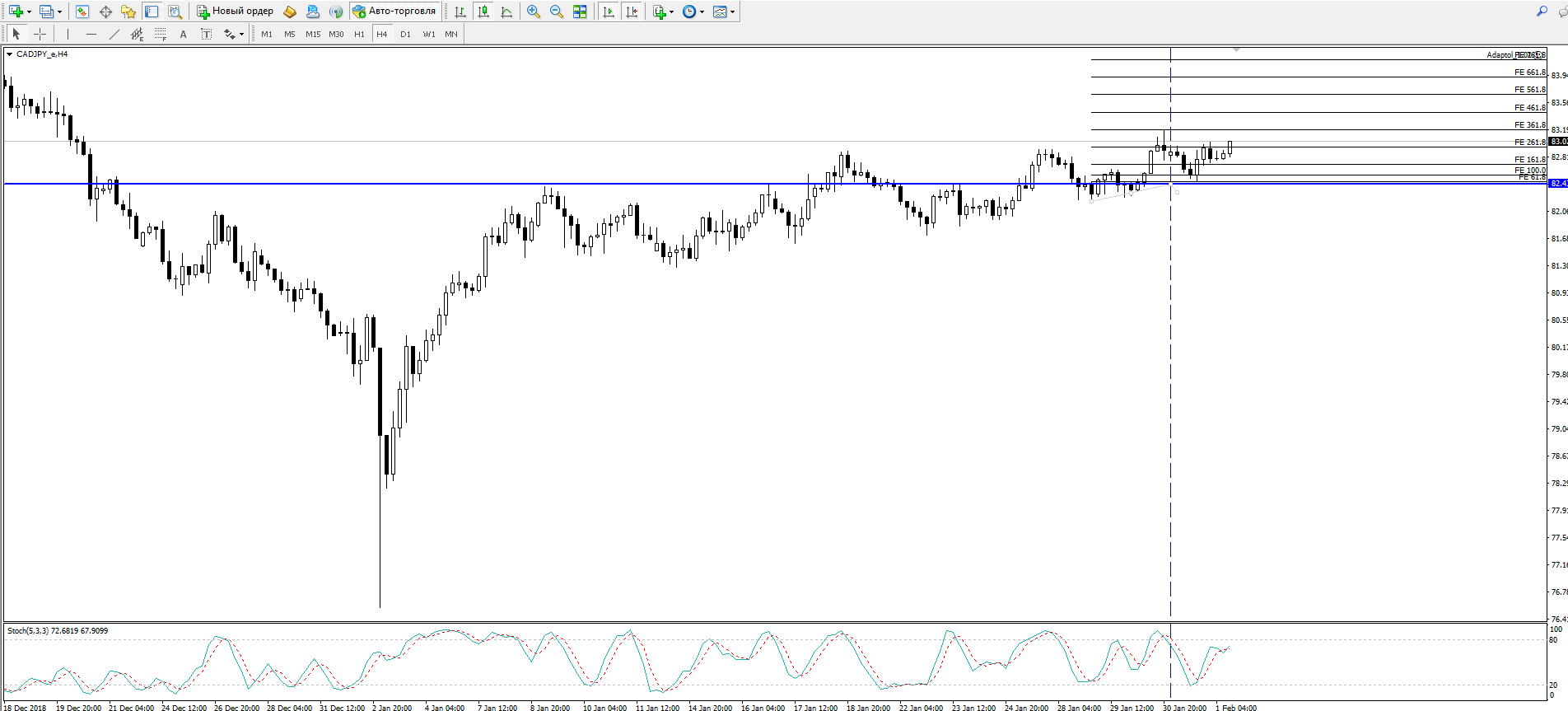Switch chart to candlesticks mode
This screenshot has width=1568, height=711.
point(483,12)
